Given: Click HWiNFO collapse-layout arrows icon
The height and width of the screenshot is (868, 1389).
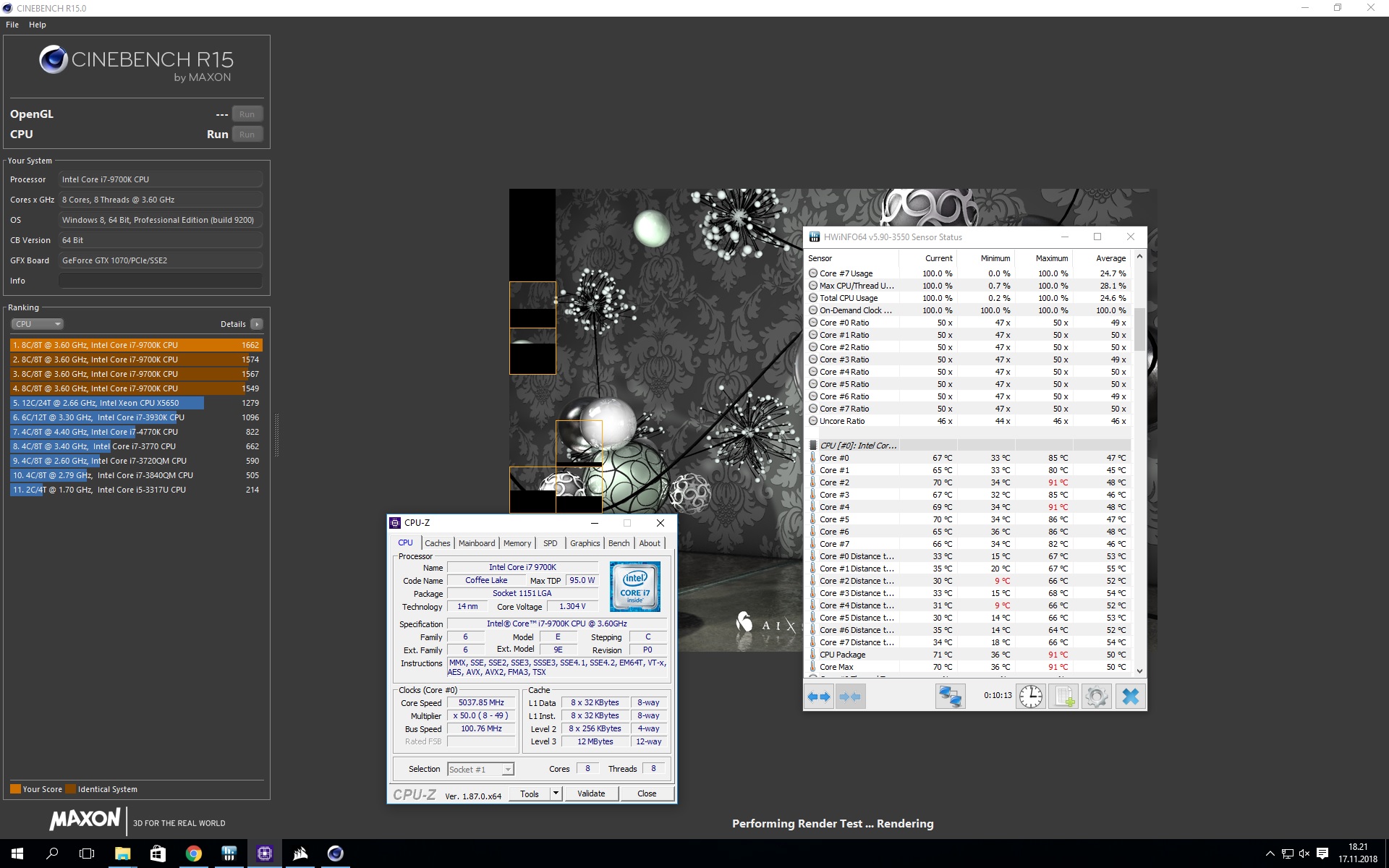Looking at the screenshot, I should 851,697.
